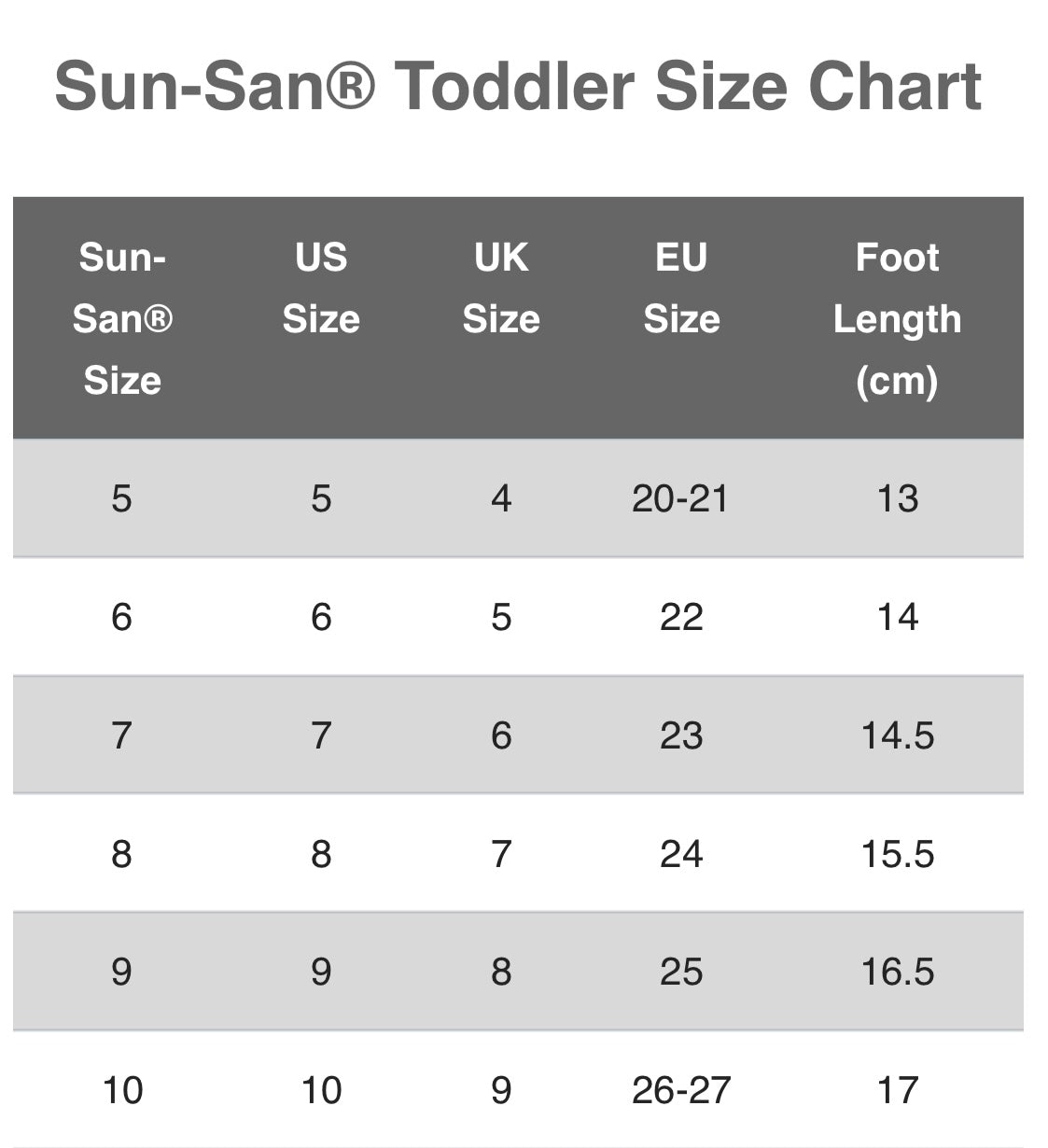Image resolution: width=1048 pixels, height=1148 pixels.
Task: Click the Sun-San Toddler Size Chart title
Action: [518, 87]
